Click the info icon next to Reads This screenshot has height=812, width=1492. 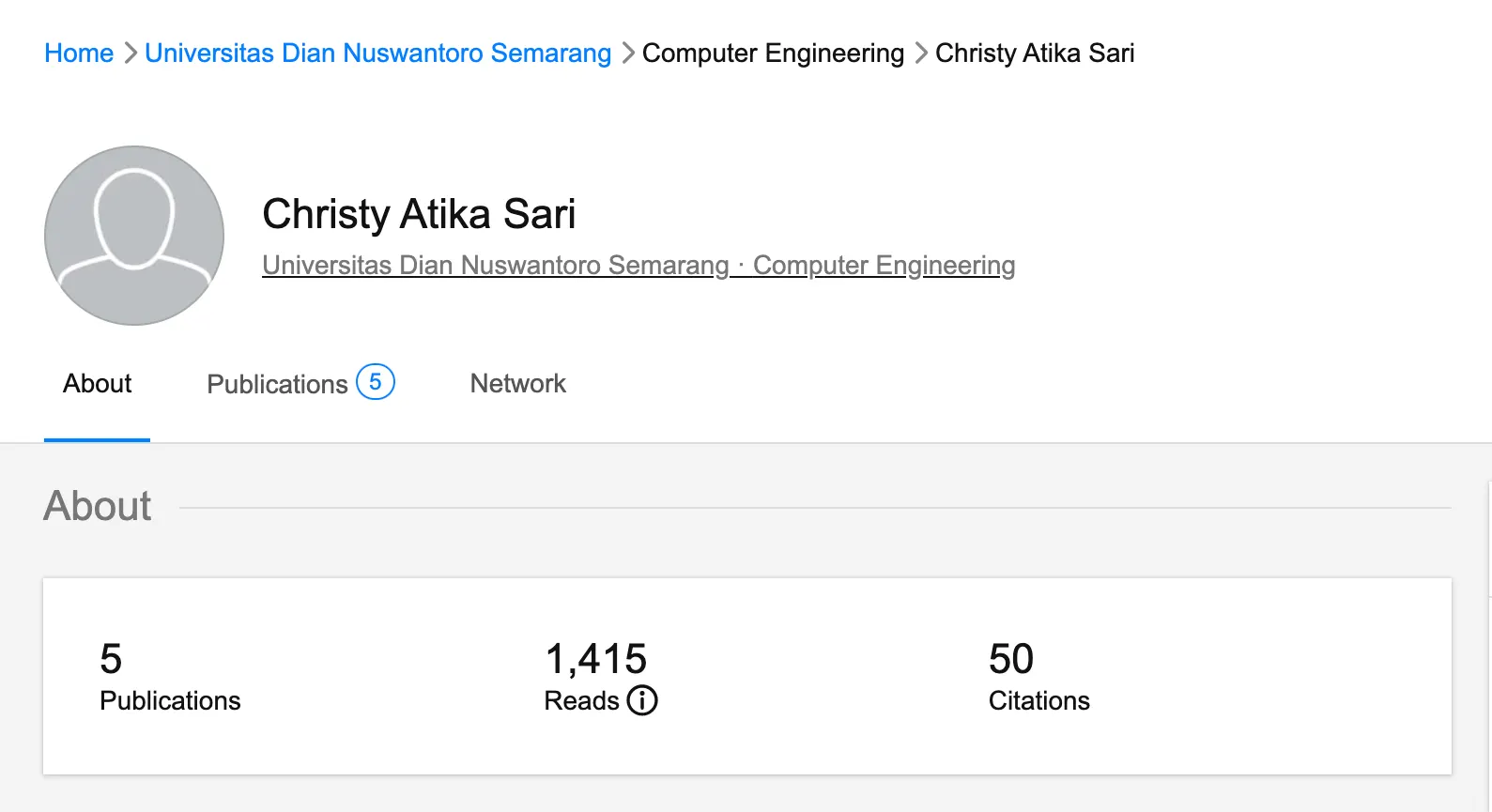coord(642,700)
